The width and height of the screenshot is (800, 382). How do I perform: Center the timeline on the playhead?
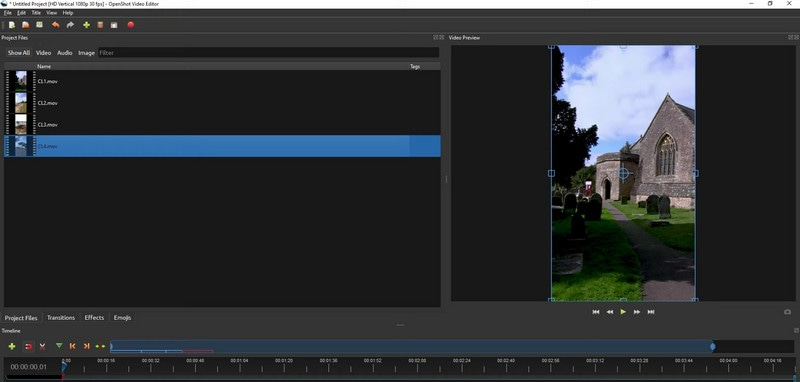pos(100,346)
